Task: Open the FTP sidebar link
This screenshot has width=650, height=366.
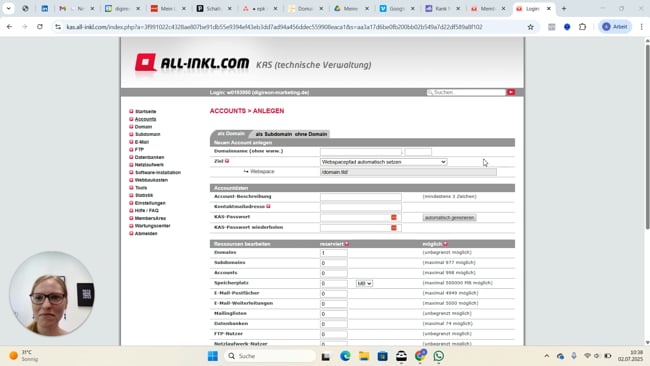Action: tap(139, 150)
